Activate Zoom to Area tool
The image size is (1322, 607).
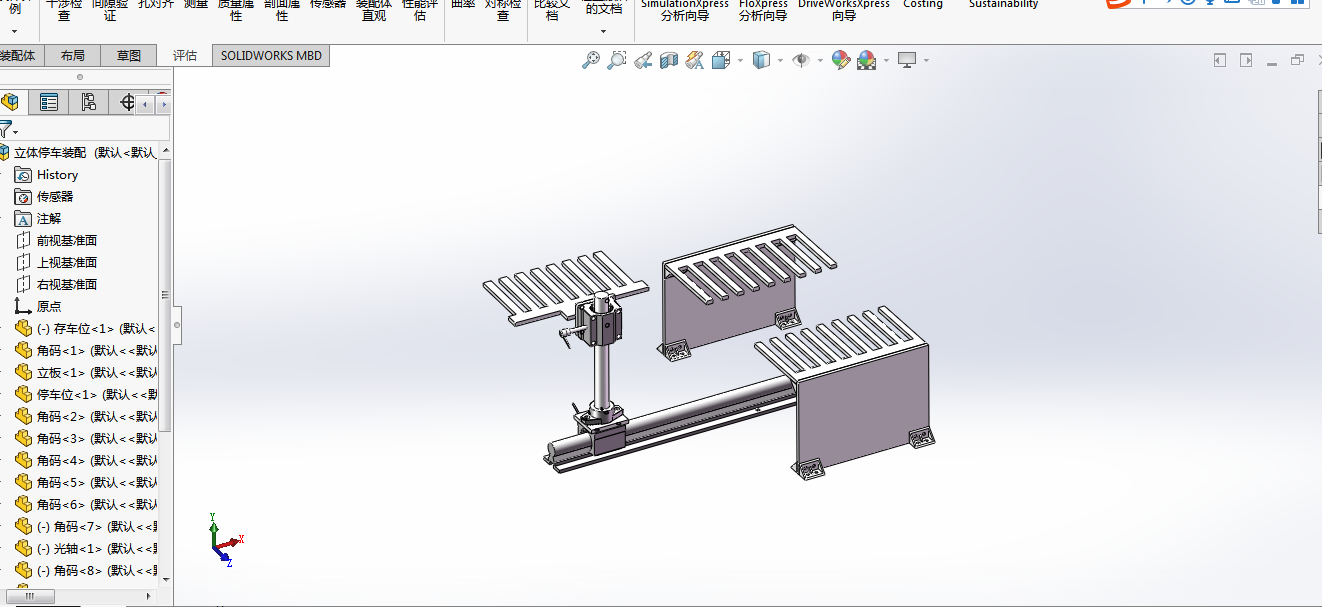pyautogui.click(x=617, y=60)
